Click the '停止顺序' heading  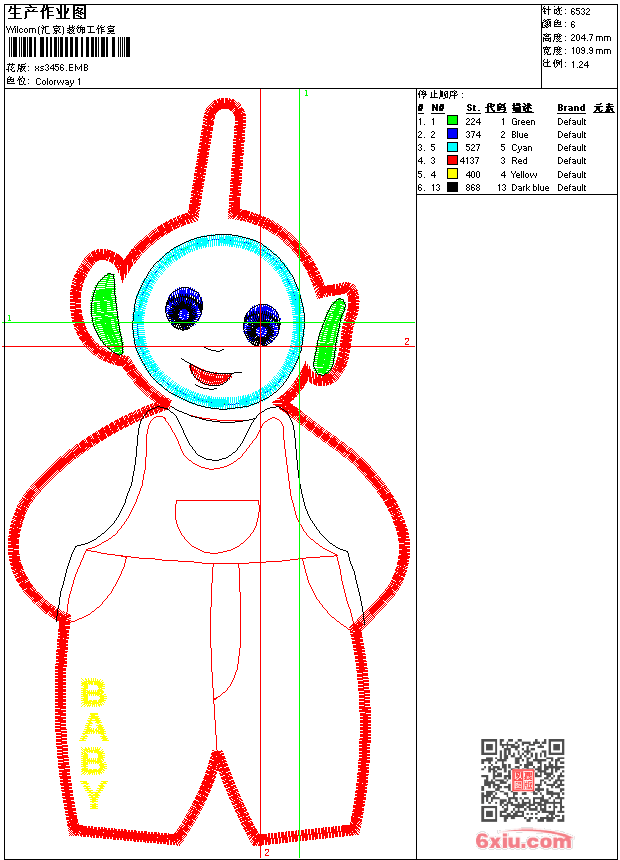441,94
